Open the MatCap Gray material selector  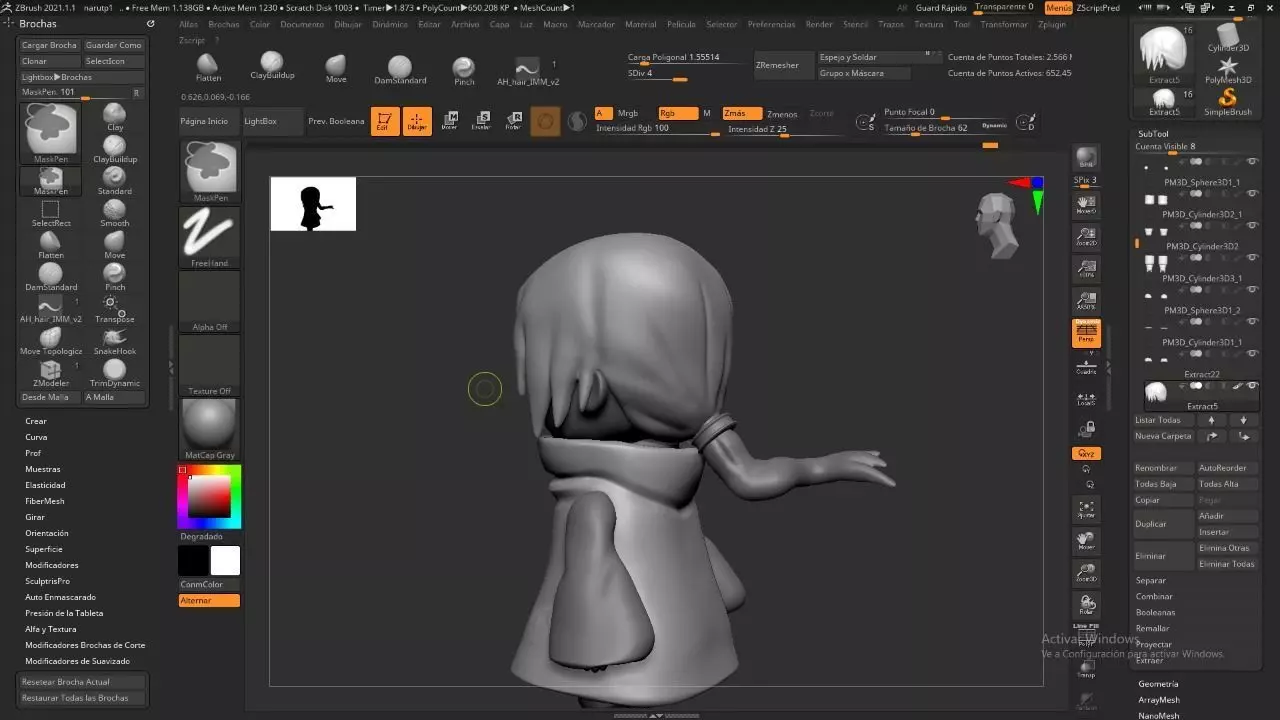tap(210, 429)
